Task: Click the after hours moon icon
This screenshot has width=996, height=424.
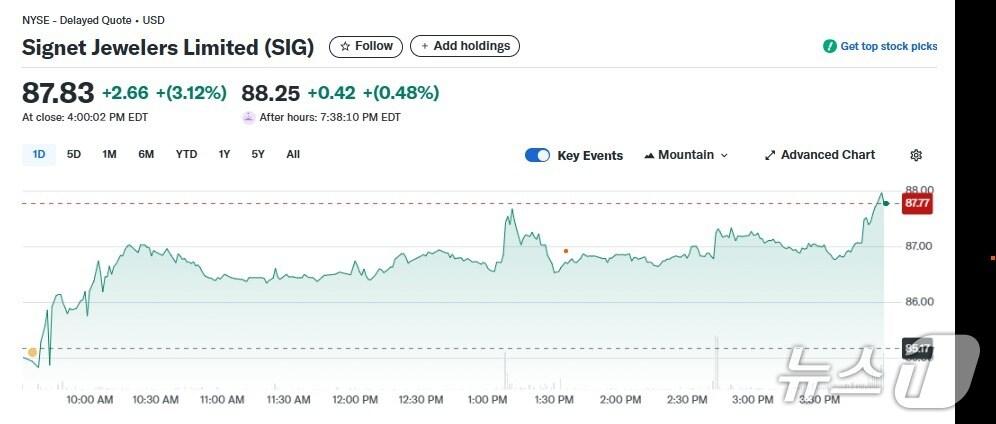Action: (x=248, y=117)
